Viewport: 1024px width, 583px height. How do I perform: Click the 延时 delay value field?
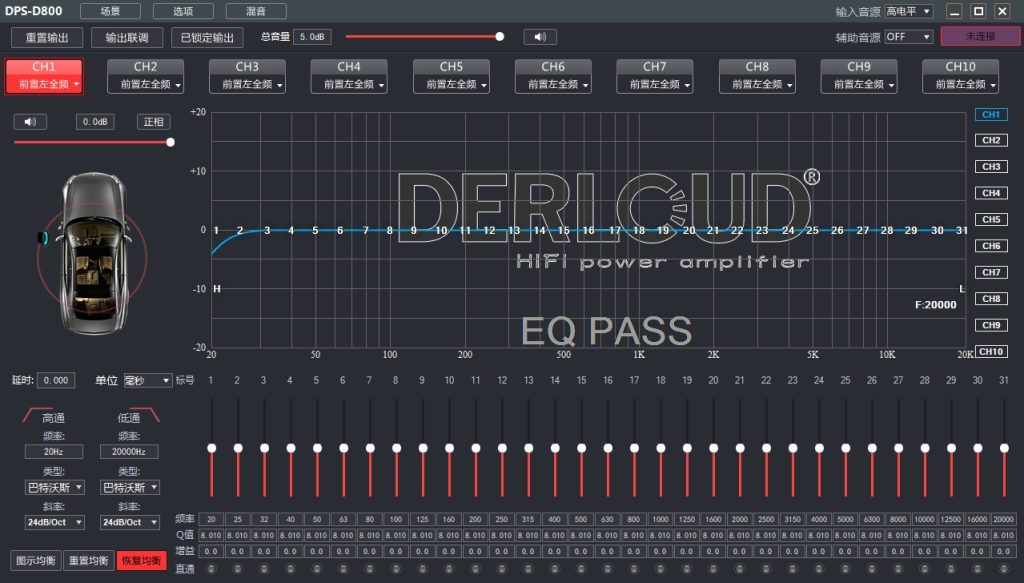coord(56,380)
